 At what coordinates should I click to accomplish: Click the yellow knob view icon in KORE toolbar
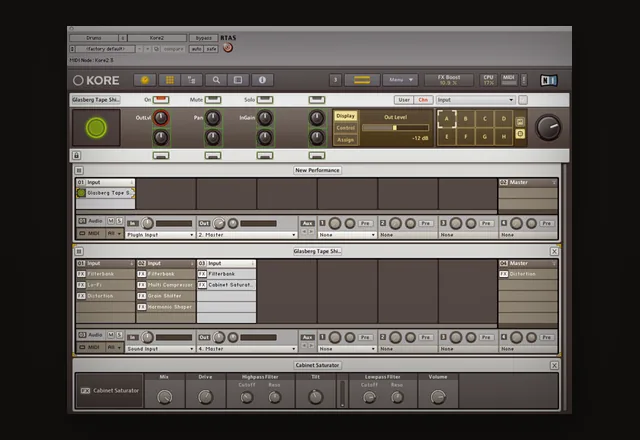[x=145, y=80]
